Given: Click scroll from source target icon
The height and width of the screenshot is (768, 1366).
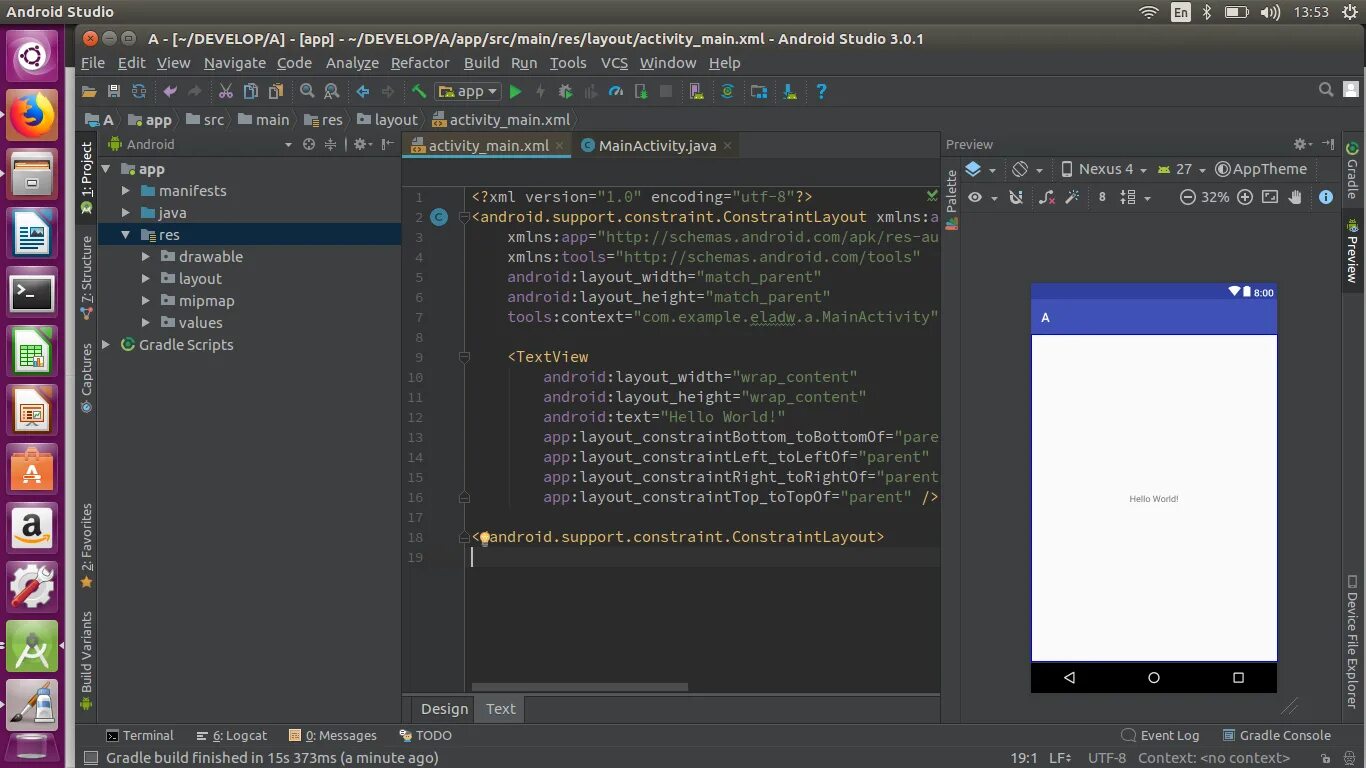Looking at the screenshot, I should [x=309, y=144].
